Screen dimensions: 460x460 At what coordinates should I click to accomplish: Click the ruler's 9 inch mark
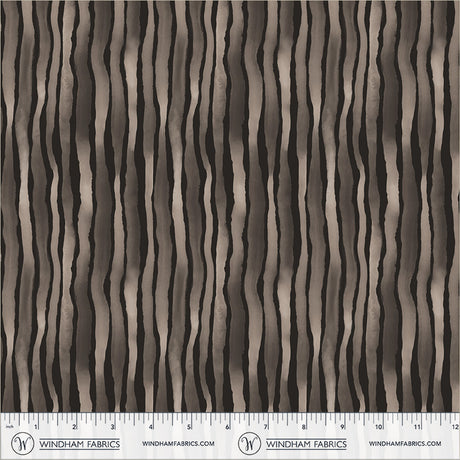[x=342, y=427]
